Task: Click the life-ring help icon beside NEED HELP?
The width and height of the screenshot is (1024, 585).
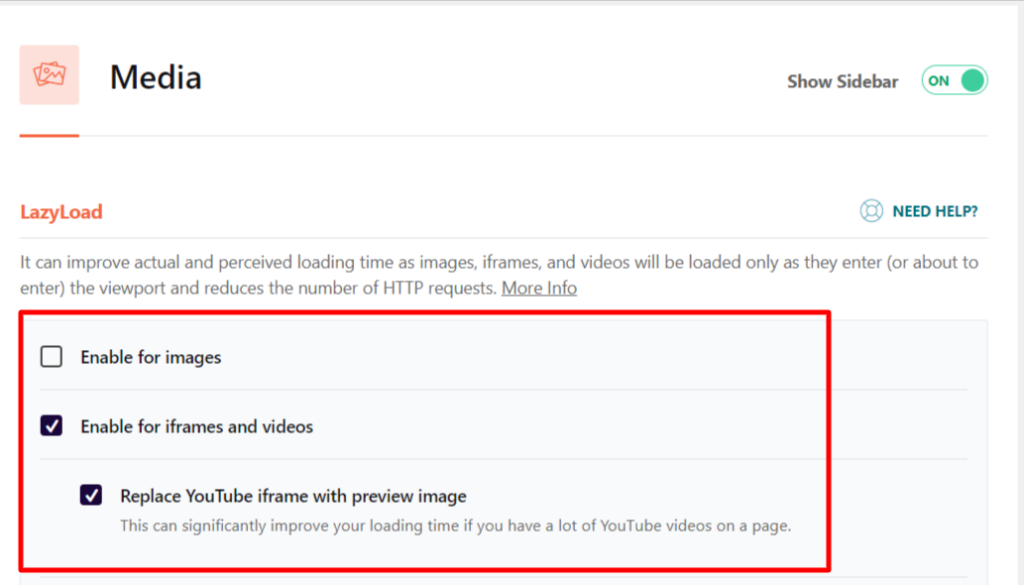Action: 869,211
